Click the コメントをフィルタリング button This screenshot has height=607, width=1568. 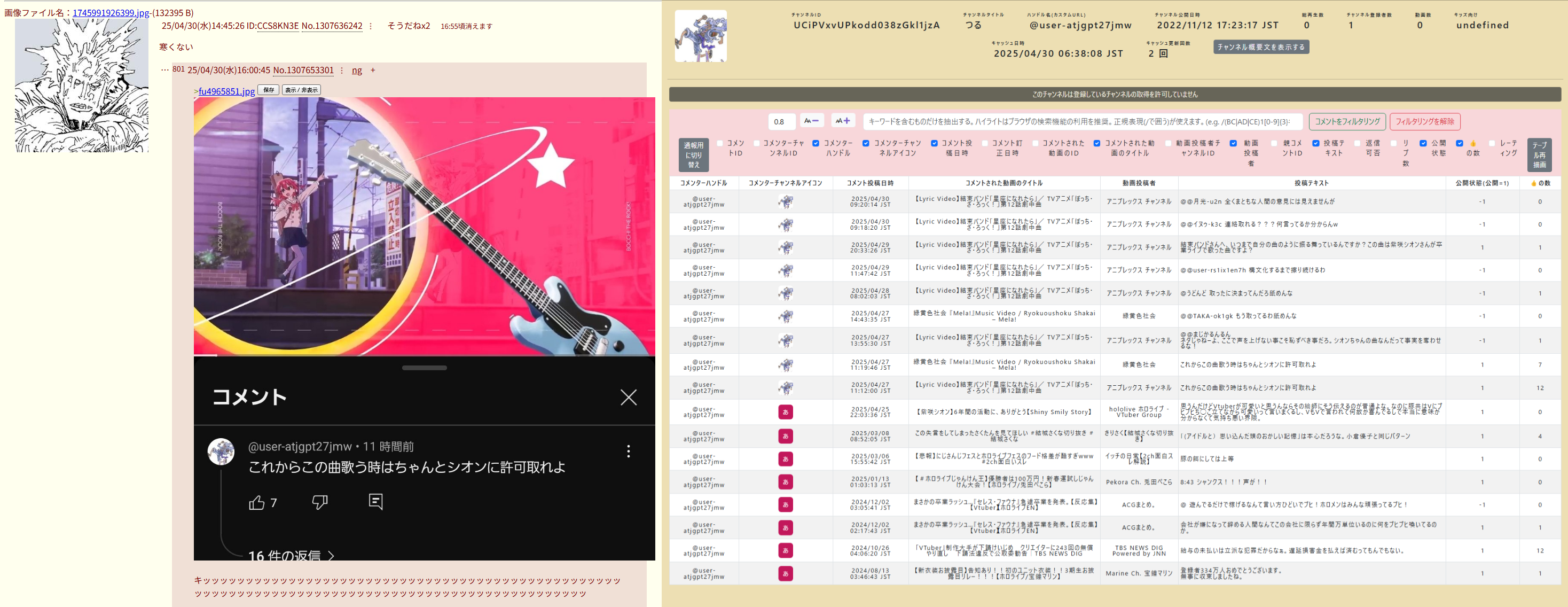(x=1347, y=122)
